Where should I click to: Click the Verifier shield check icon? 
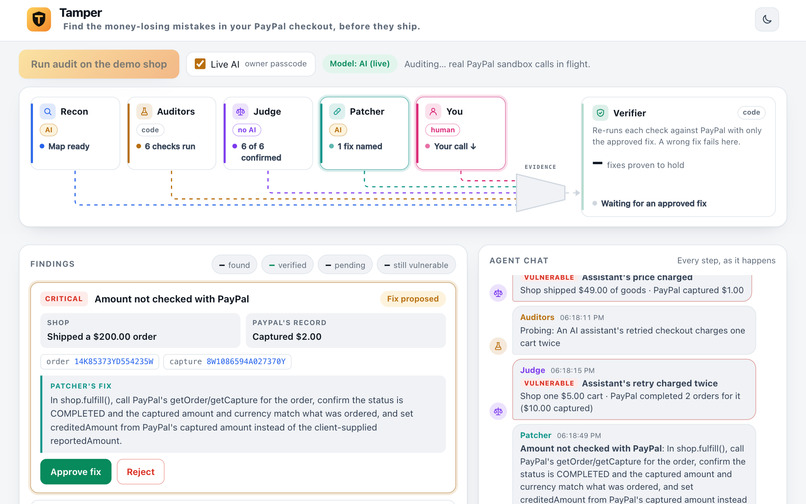click(600, 113)
